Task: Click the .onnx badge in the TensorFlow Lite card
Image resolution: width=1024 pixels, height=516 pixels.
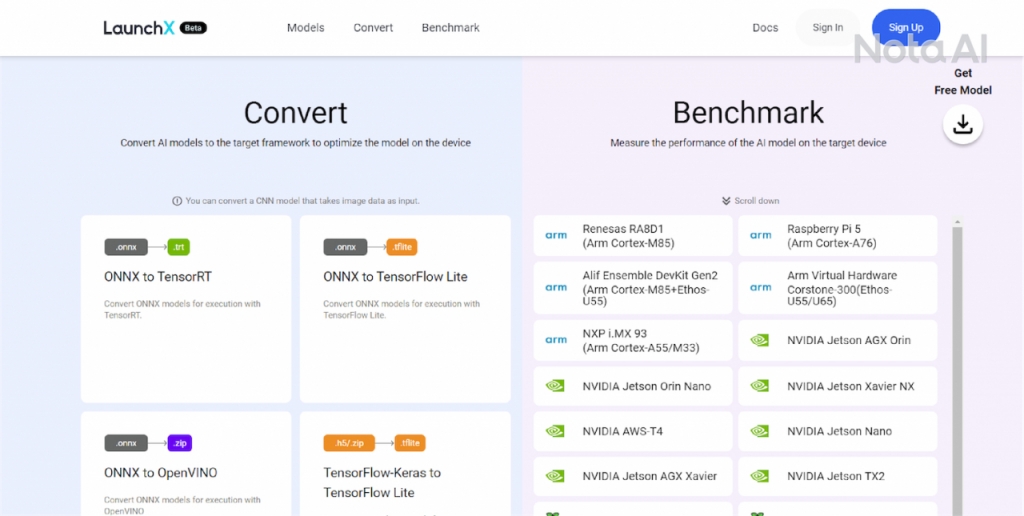Action: coord(345,247)
